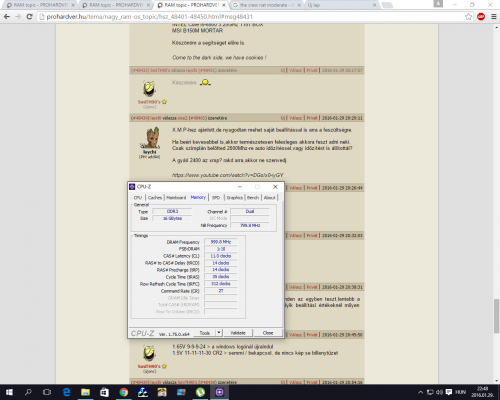Reload the prohardver page
This screenshot has height=400, width=500.
pos(29,17)
